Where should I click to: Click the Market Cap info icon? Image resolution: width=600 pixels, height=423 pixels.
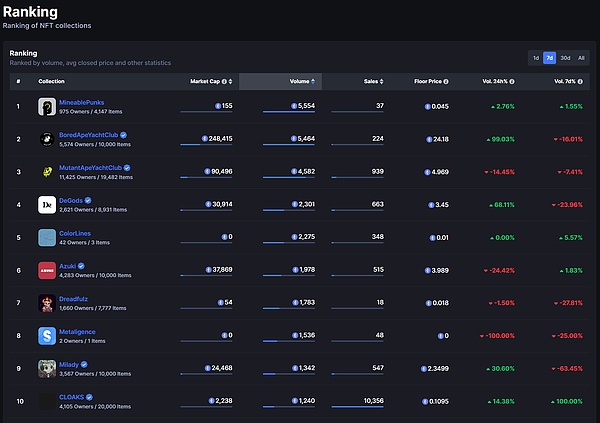pyautogui.click(x=223, y=80)
